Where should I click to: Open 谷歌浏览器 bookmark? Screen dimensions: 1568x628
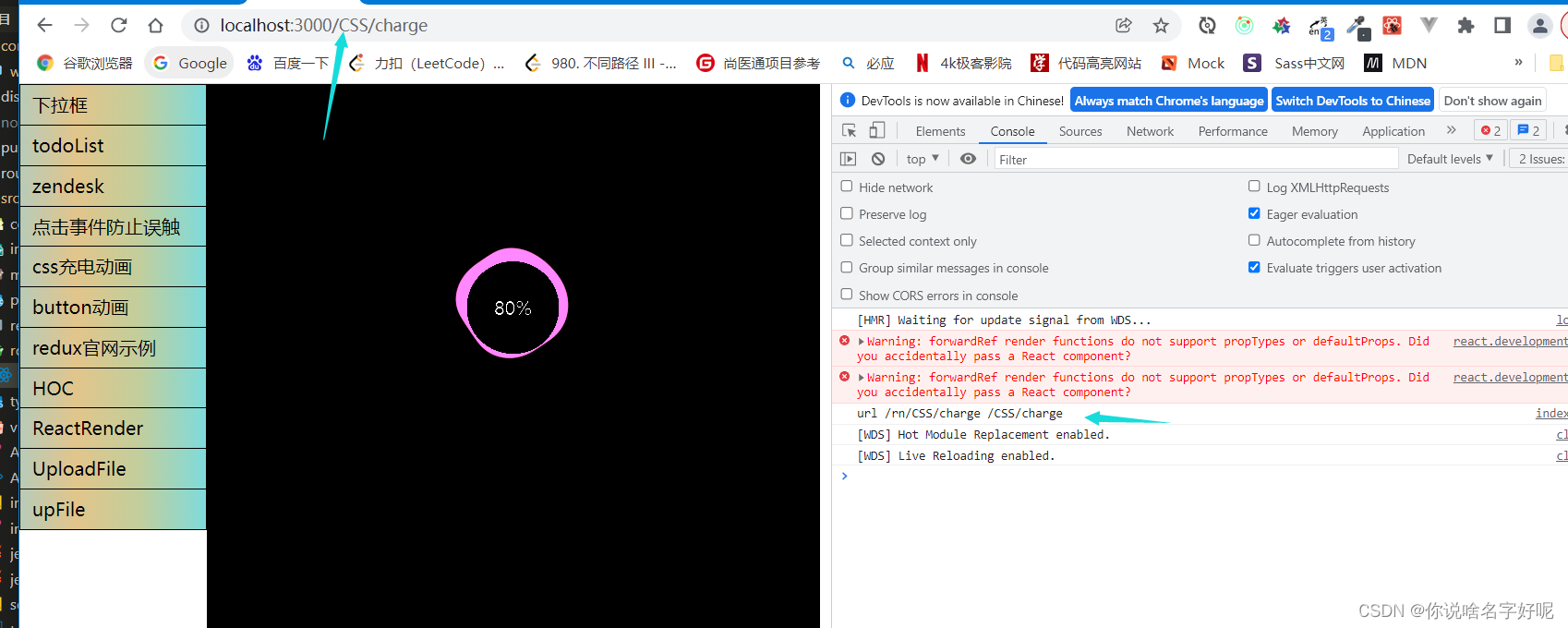click(85, 63)
